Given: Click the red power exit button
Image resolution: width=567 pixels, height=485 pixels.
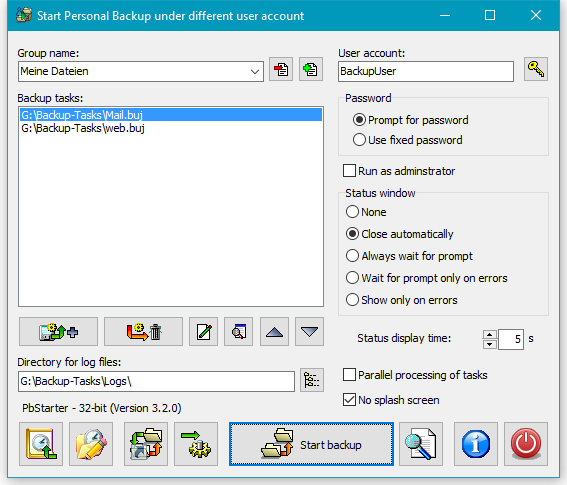Looking at the screenshot, I should (x=526, y=444).
